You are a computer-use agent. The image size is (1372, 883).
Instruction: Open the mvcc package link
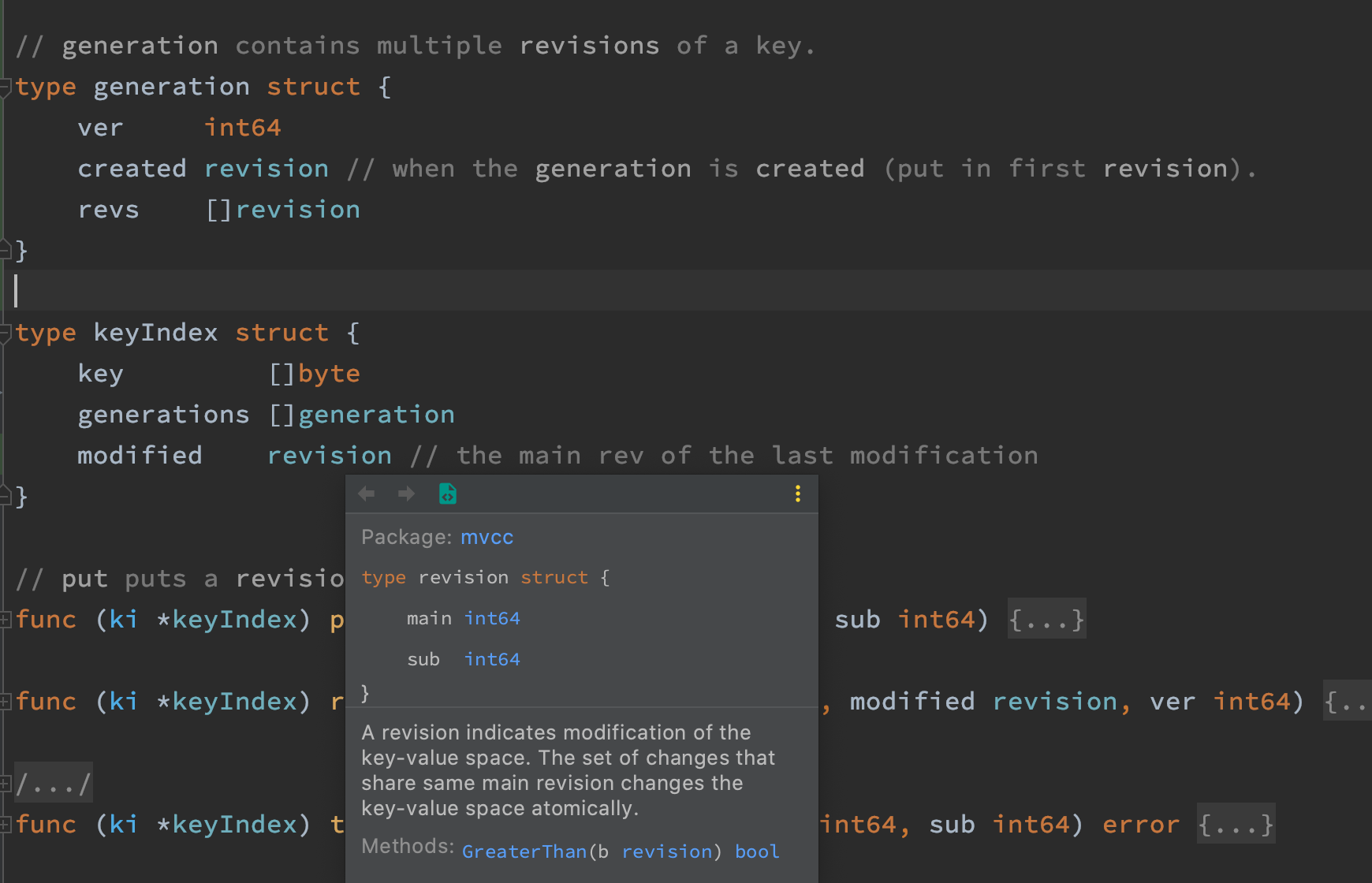487,538
